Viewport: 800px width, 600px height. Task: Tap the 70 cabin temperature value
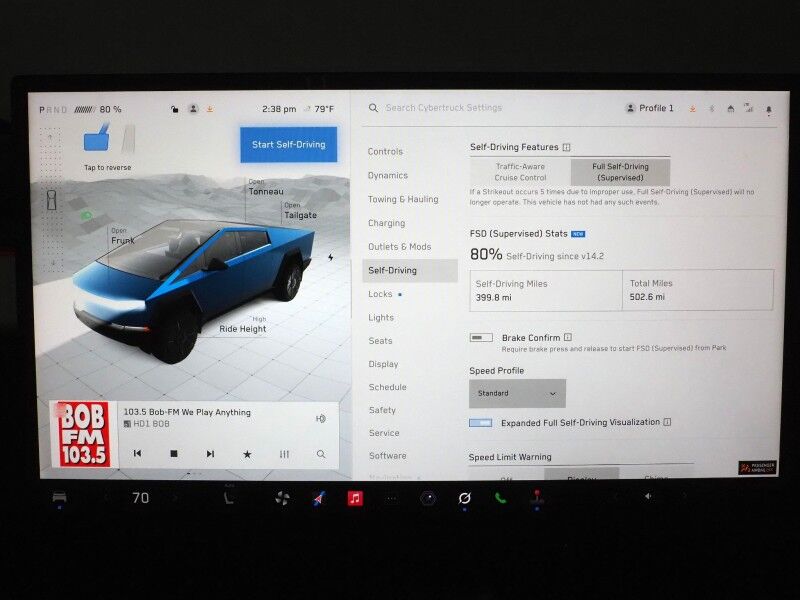click(140, 498)
